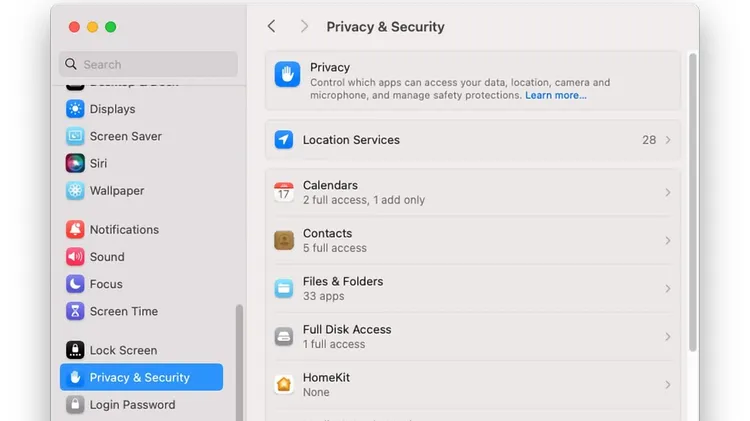
Task: Open the Files & Folders chevron
Action: 668,288
